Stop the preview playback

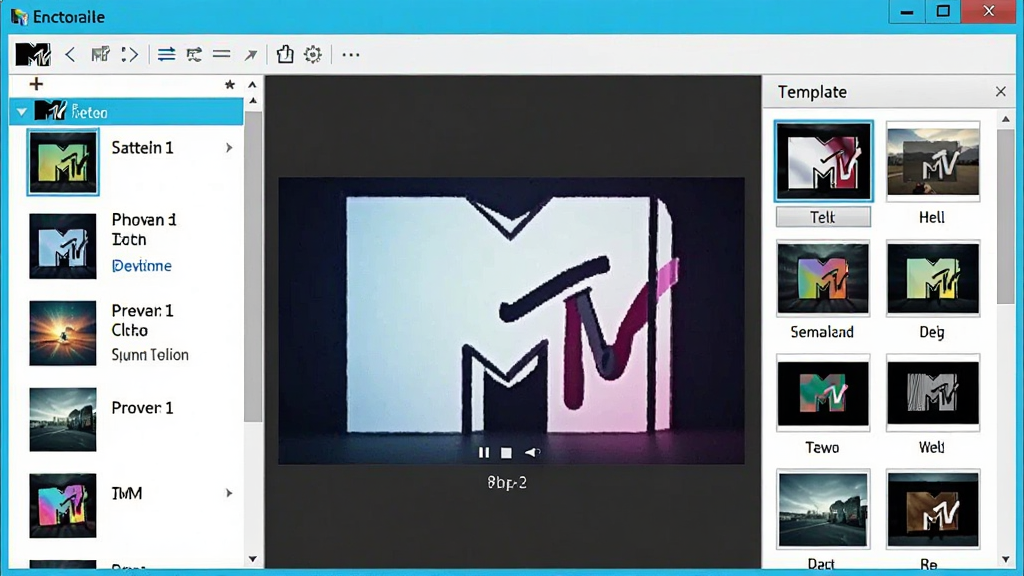[x=506, y=453]
